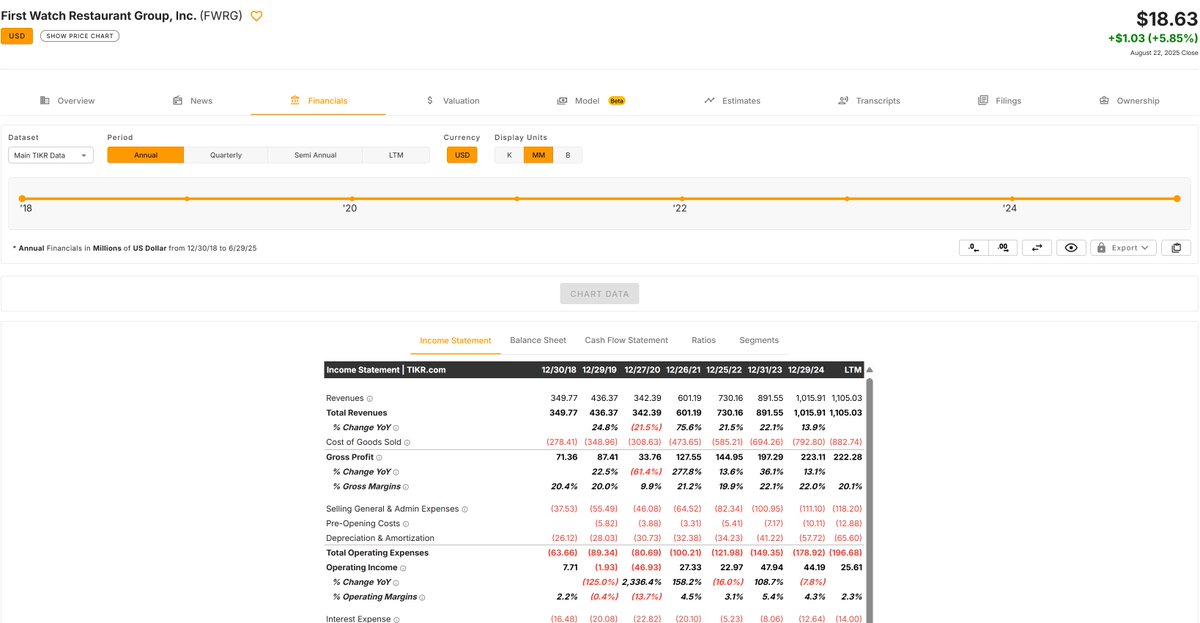Click the table scrollbar up arrow
Viewport: 1200px width, 623px height.
tap(869, 370)
